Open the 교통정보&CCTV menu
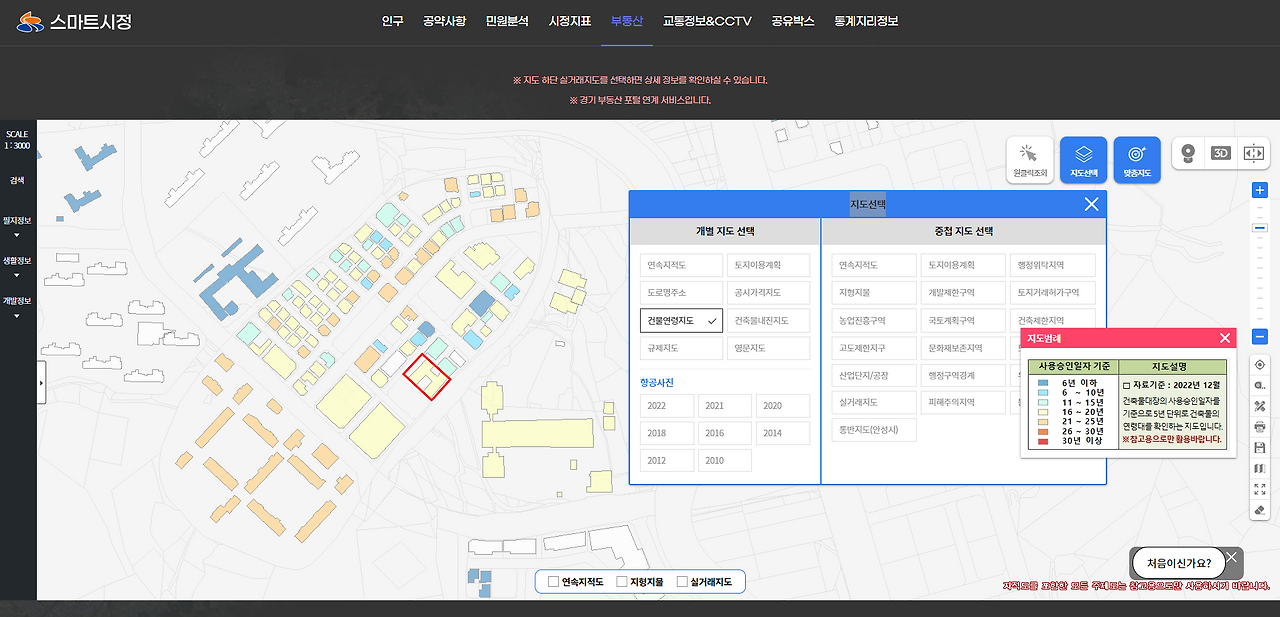The width and height of the screenshot is (1280, 617). [707, 21]
